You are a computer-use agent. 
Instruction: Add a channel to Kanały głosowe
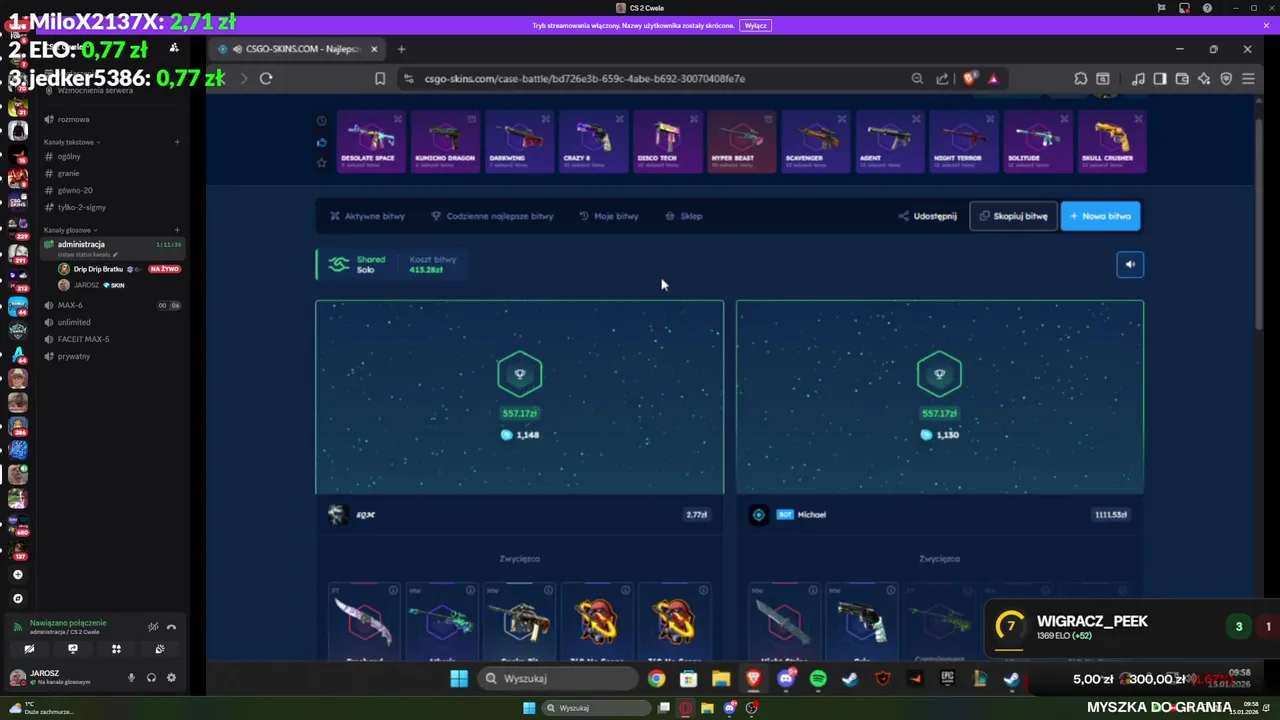(x=177, y=230)
